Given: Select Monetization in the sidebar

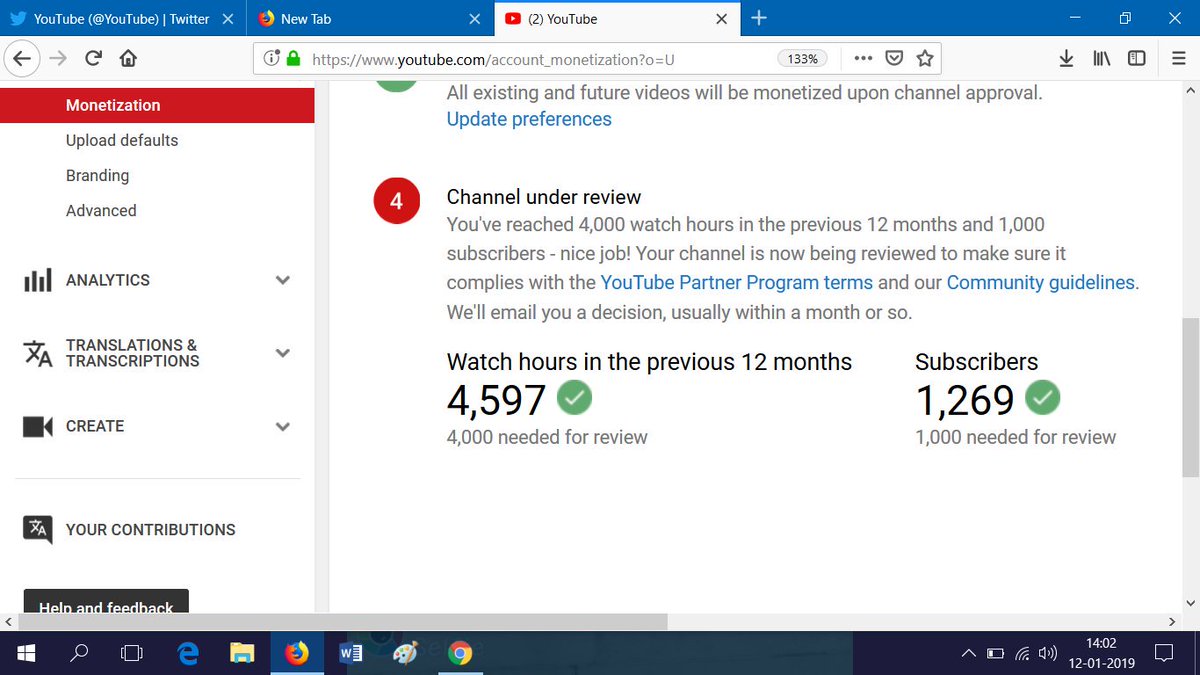Looking at the screenshot, I should point(157,105).
